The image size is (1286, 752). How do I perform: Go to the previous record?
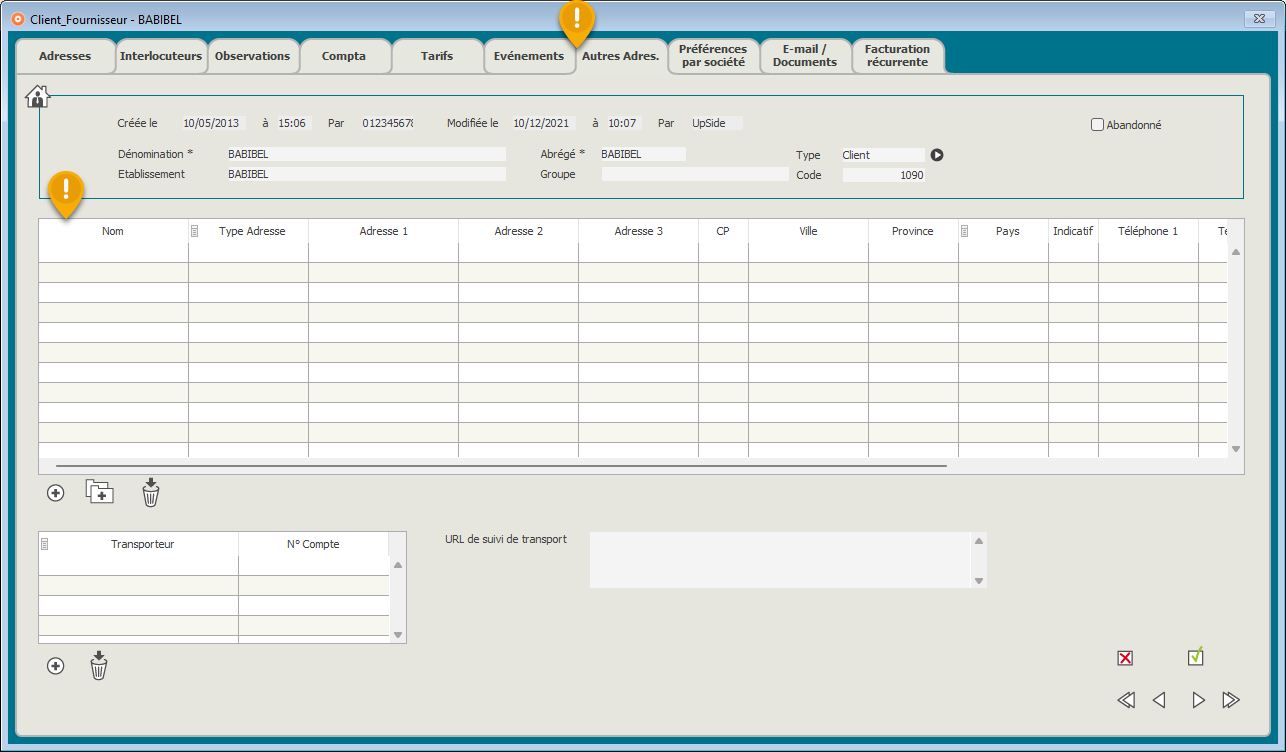pyautogui.click(x=1160, y=700)
